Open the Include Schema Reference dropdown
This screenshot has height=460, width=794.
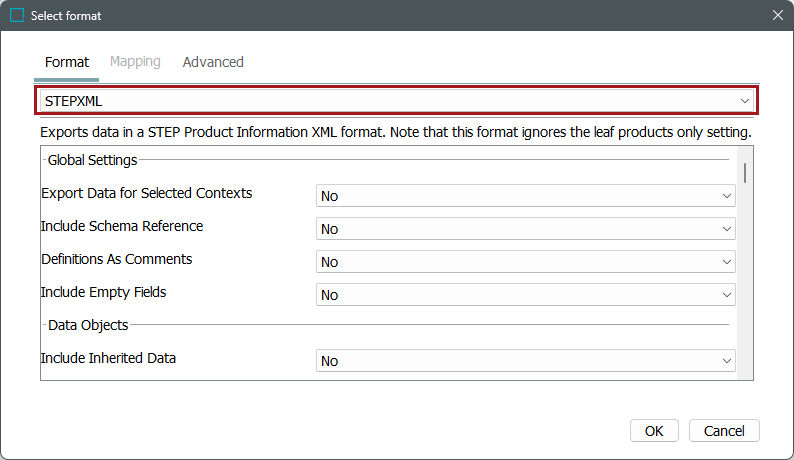[526, 229]
